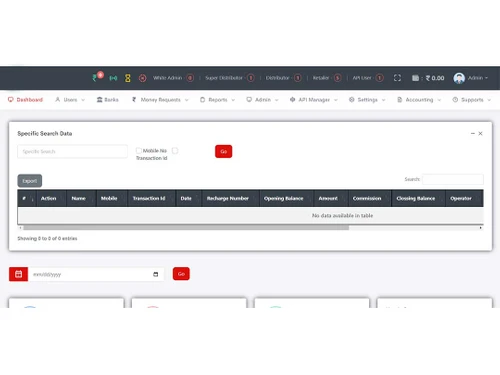
Task: Click the Admin menu monitor icon
Action: click(x=249, y=100)
